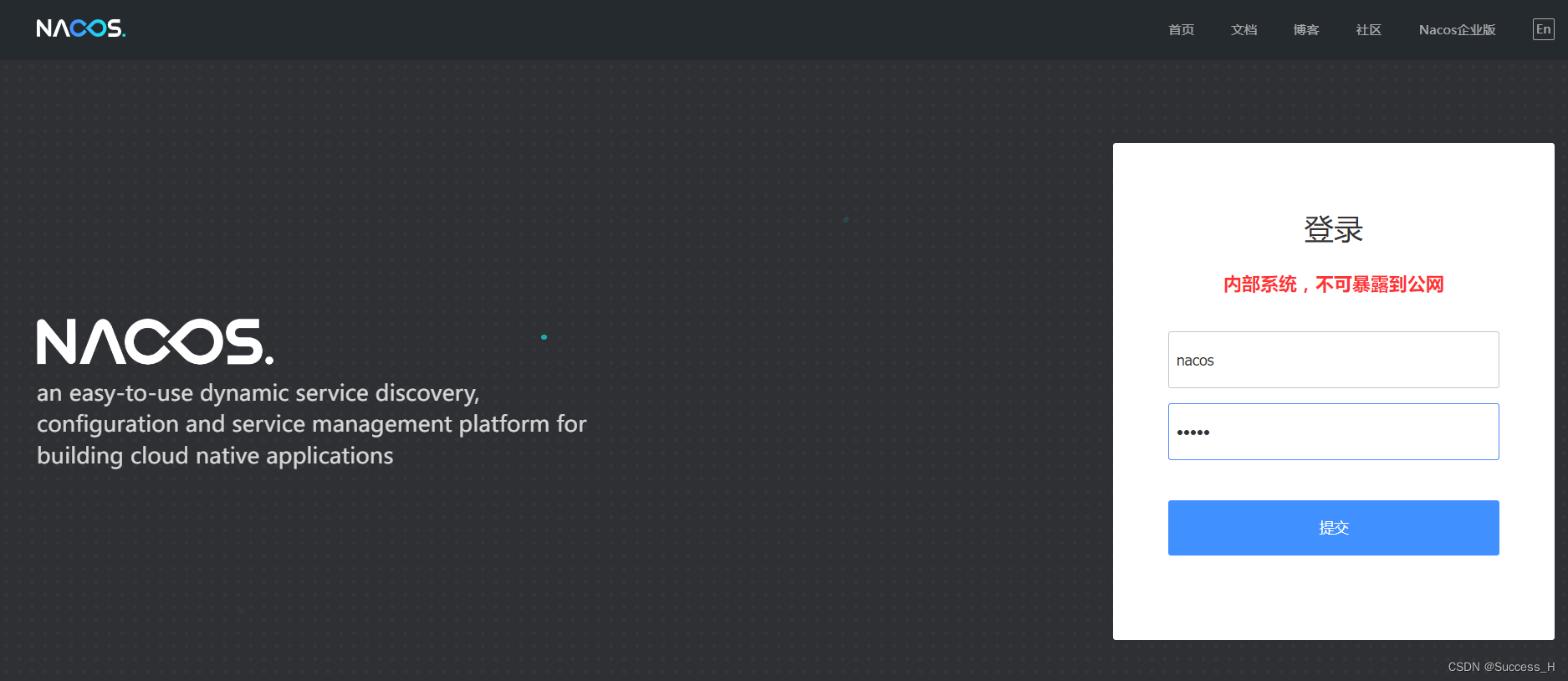Viewport: 1568px width, 681px height.
Task: Click the large NACOS logo in banner
Action: point(155,341)
